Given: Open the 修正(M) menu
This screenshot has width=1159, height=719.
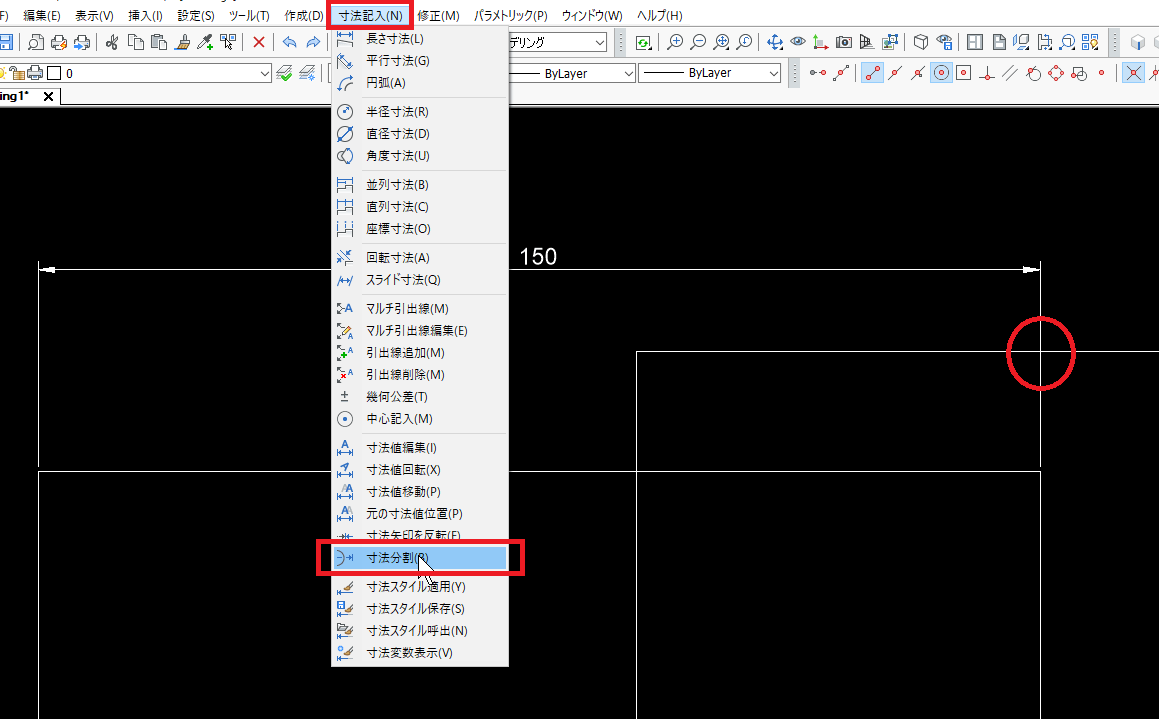Looking at the screenshot, I should (x=438, y=15).
